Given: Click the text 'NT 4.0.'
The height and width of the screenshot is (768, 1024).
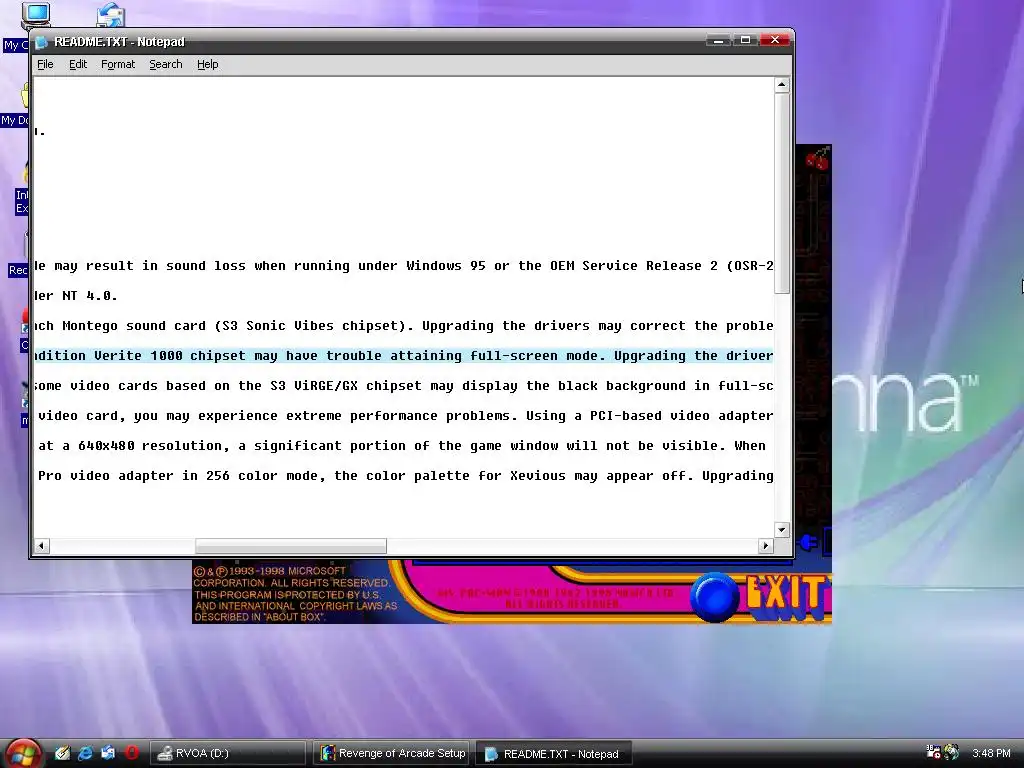Looking at the screenshot, I should 89,296.
